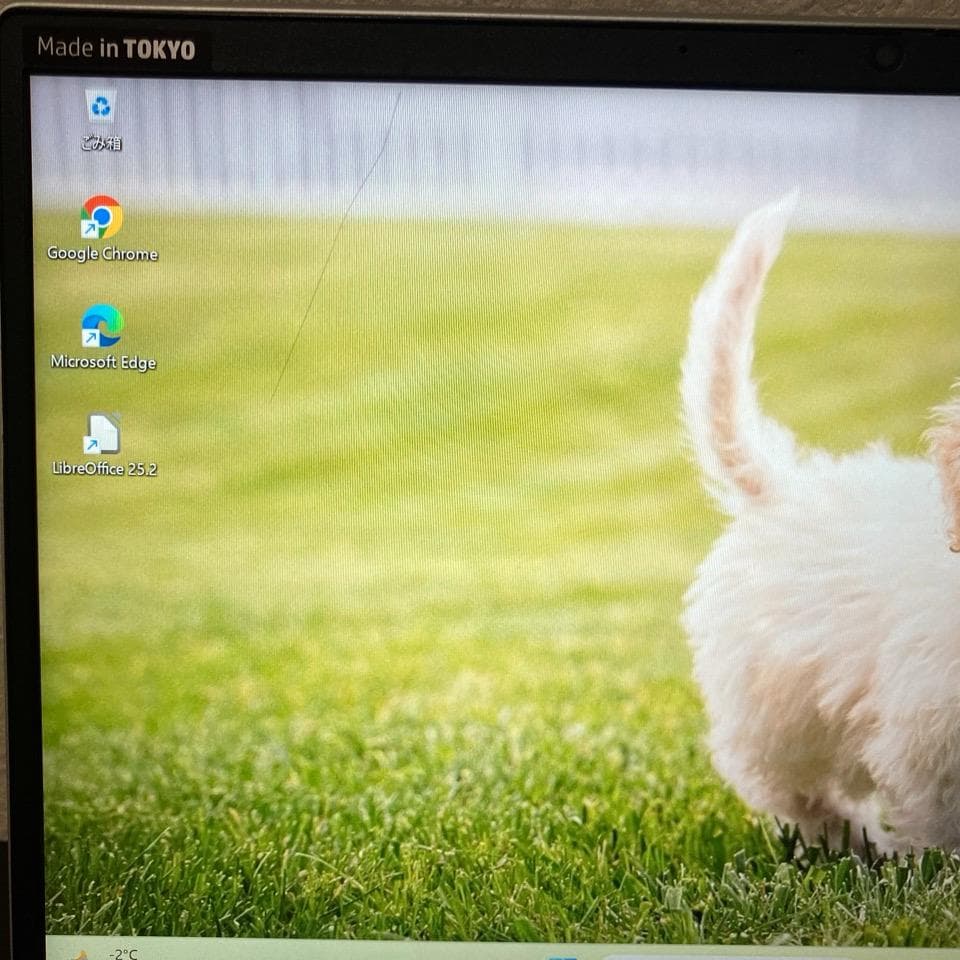This screenshot has width=960, height=960.
Task: Open the Windows Start button on taskbar
Action: (x=563, y=955)
